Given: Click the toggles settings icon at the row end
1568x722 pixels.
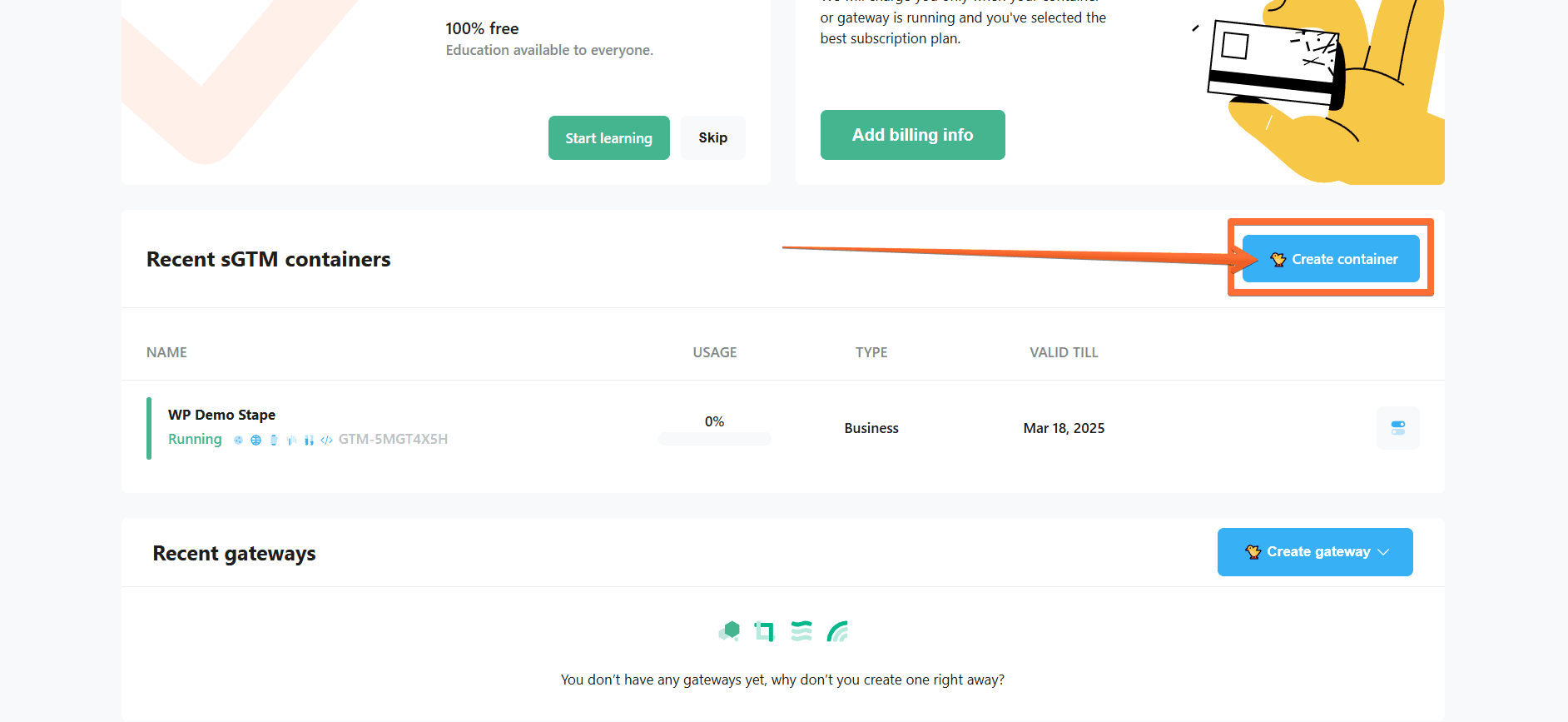Looking at the screenshot, I should tap(1397, 428).
